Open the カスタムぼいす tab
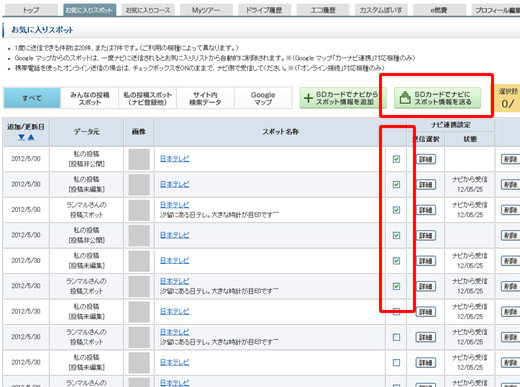Image resolution: width=520 pixels, height=387 pixels. [x=381, y=10]
